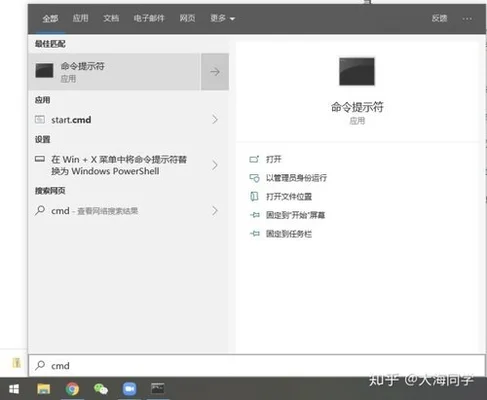487x400 pixels.
Task: Open the Windows Start button
Action: (14, 389)
